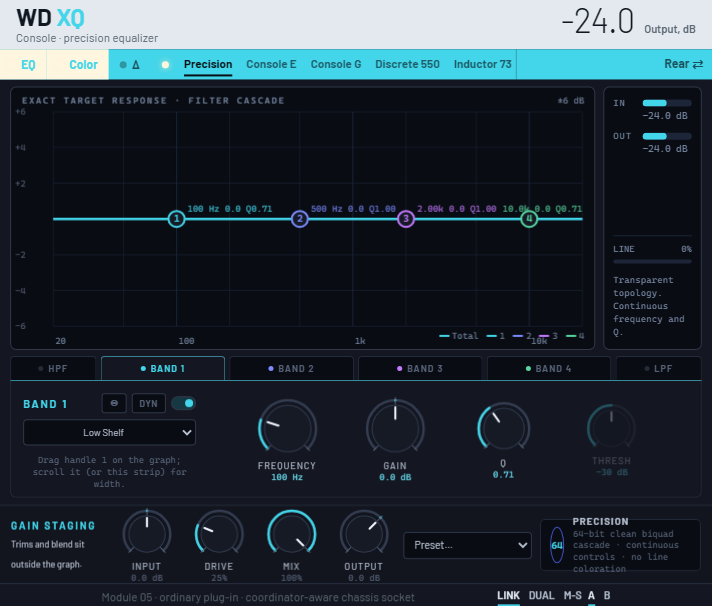The height and width of the screenshot is (606, 712).
Task: Click the Band 1 Q knob
Action: click(x=503, y=428)
